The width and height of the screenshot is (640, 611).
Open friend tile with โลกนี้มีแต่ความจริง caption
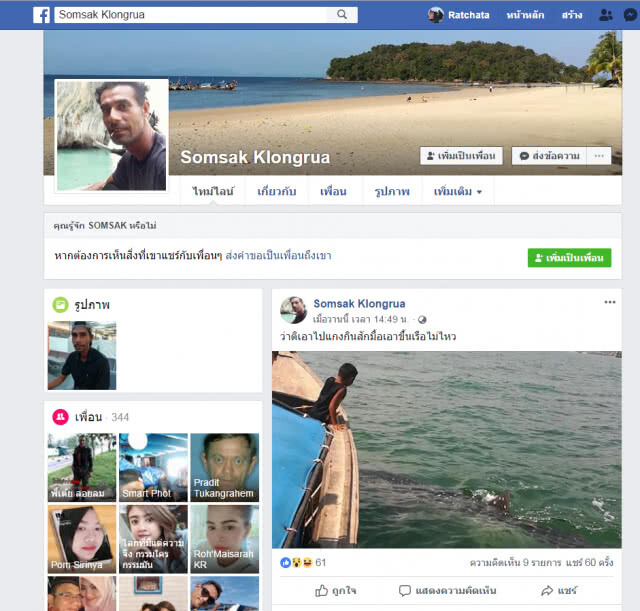tap(153, 539)
